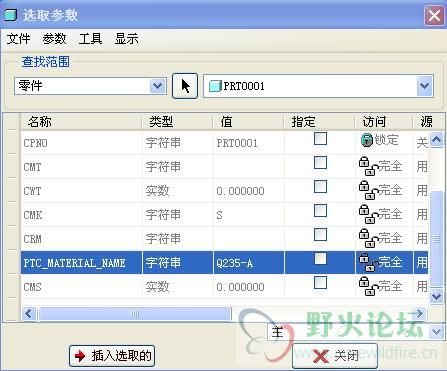Viewport: 447px width, 371px height.
Task: Expand the 主 dropdown at bottom
Action: pyautogui.click(x=436, y=332)
